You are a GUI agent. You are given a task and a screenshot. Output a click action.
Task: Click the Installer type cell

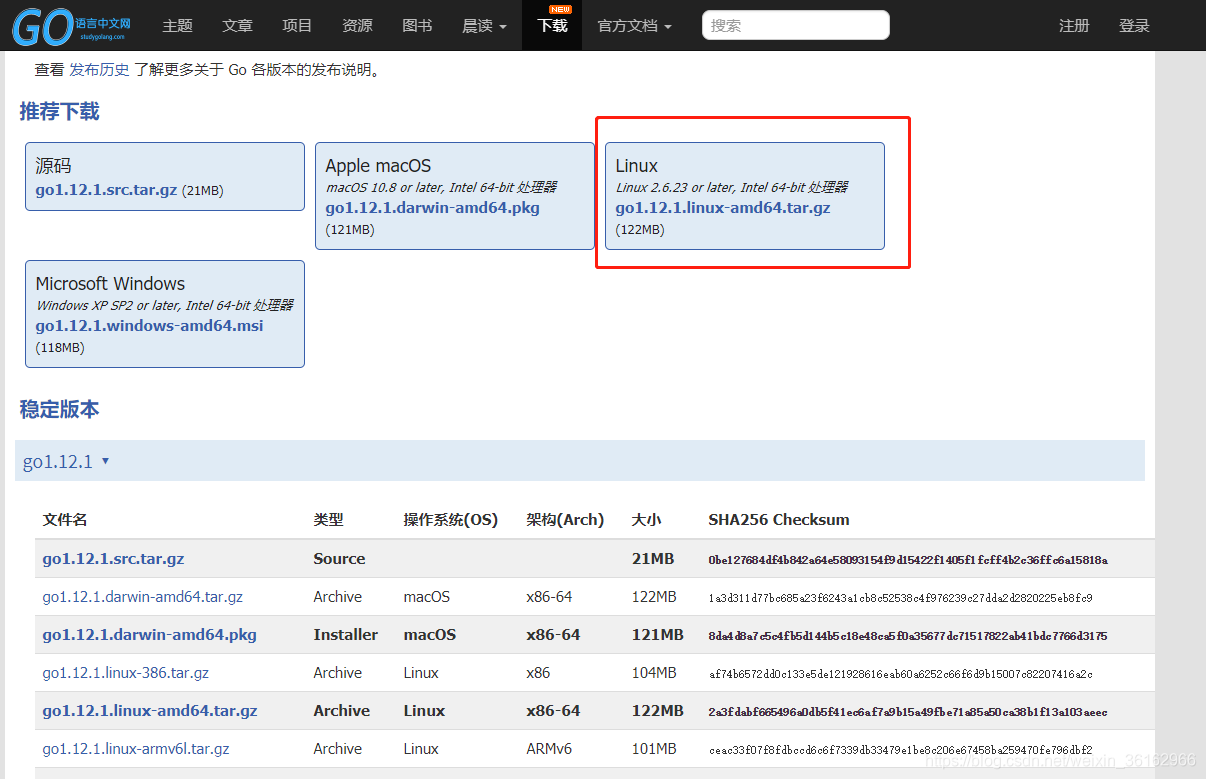345,635
